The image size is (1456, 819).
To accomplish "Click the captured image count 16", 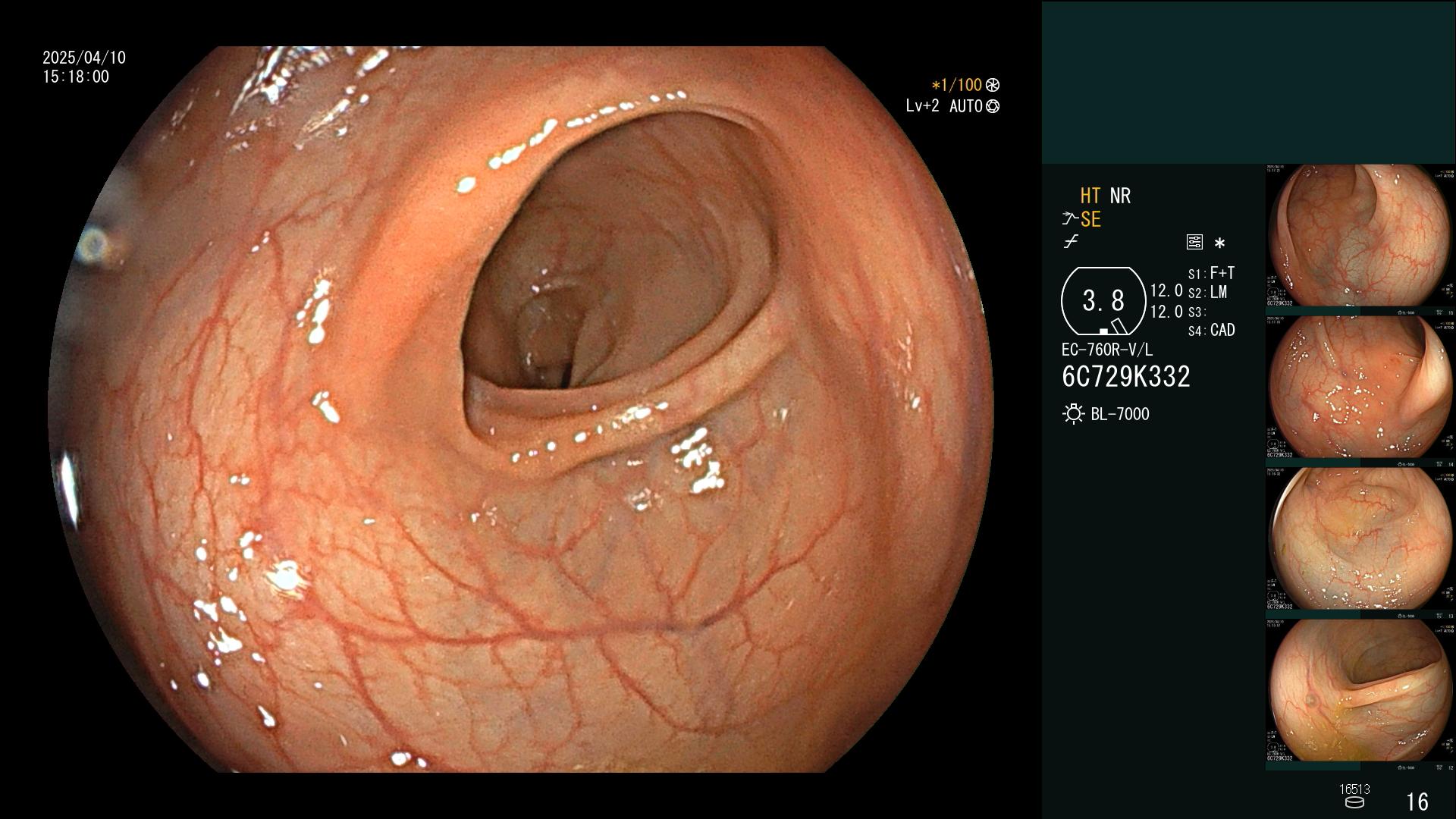I will tap(1417, 802).
